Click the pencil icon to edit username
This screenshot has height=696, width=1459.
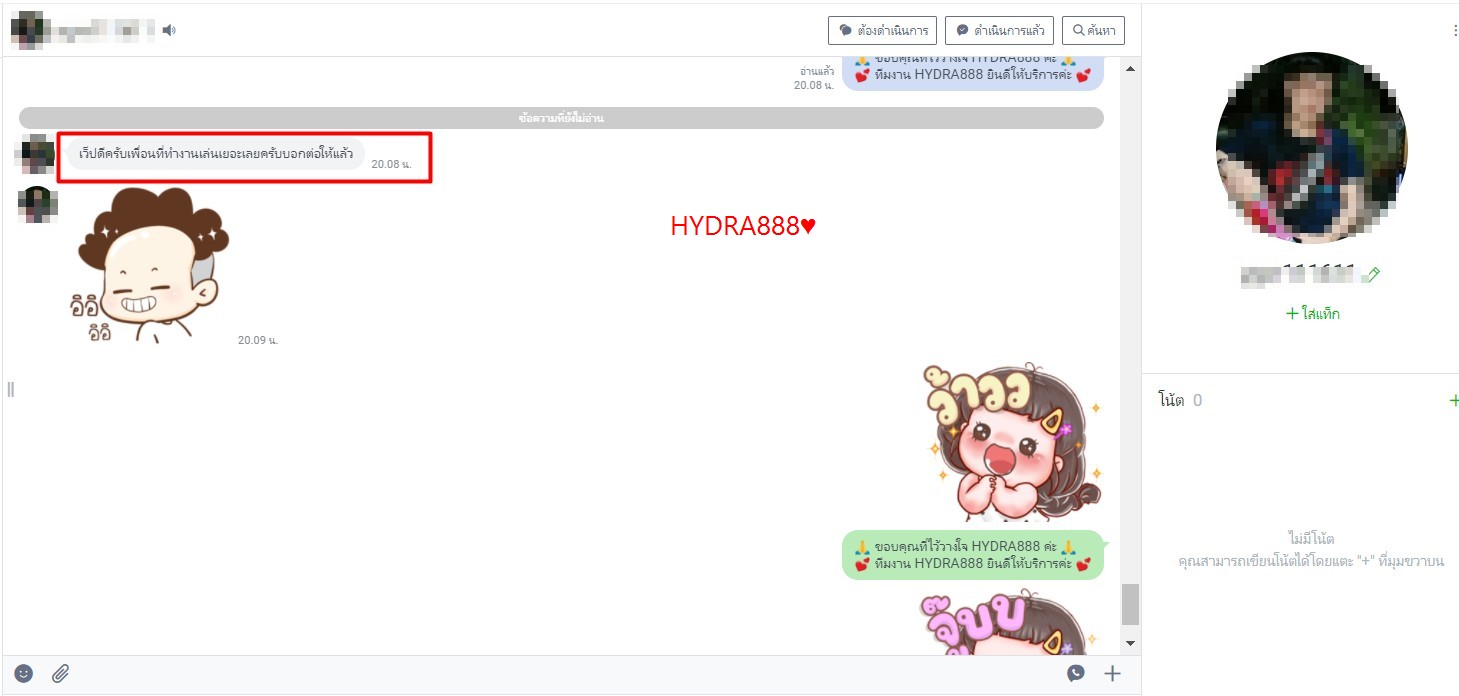[1373, 273]
